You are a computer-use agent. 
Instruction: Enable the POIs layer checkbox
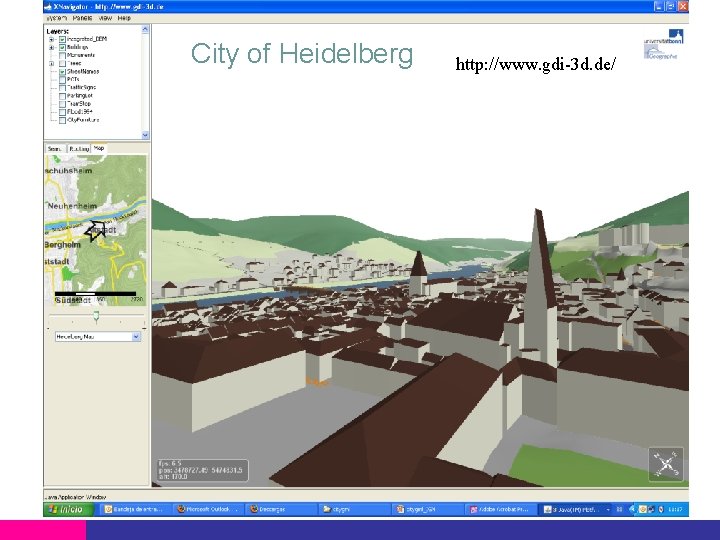[62, 80]
